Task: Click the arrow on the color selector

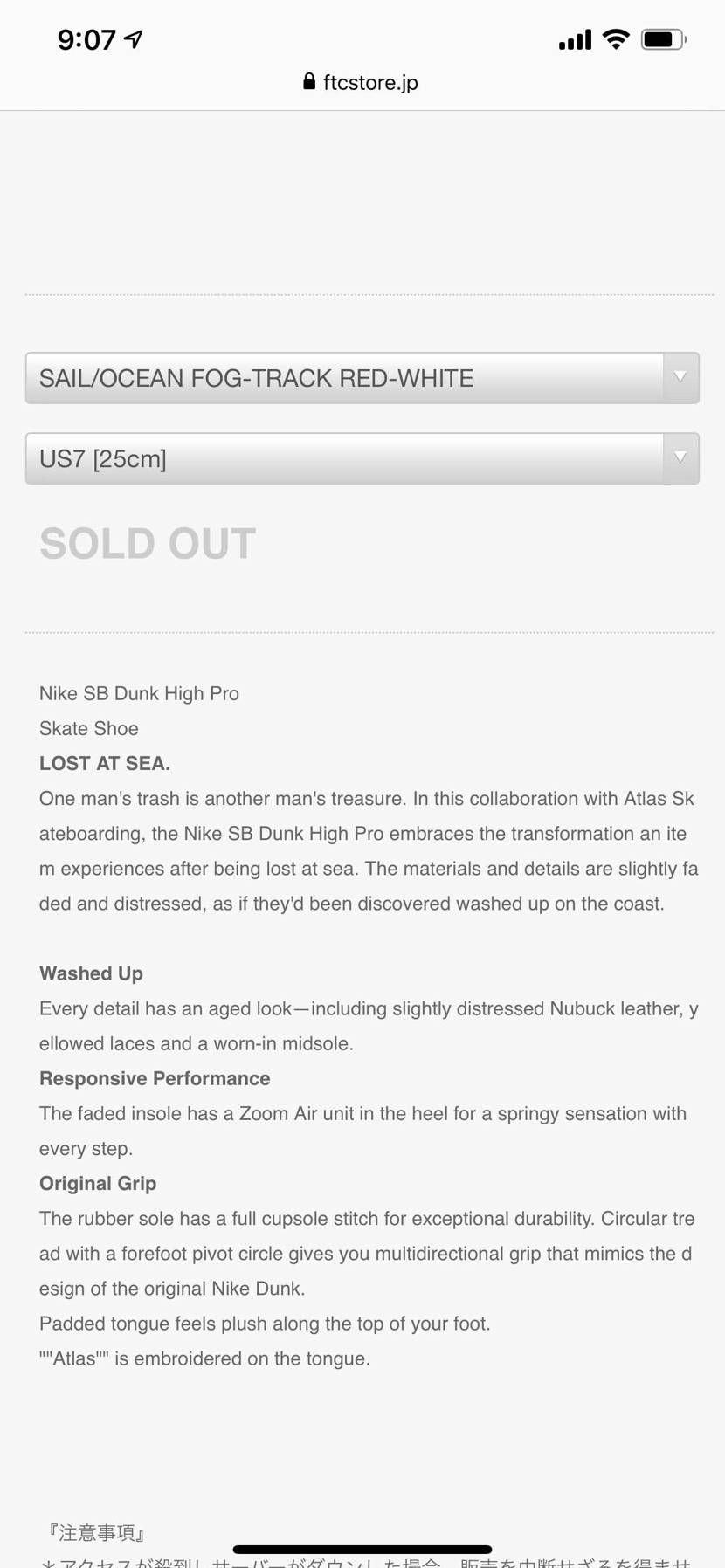Action: (680, 377)
